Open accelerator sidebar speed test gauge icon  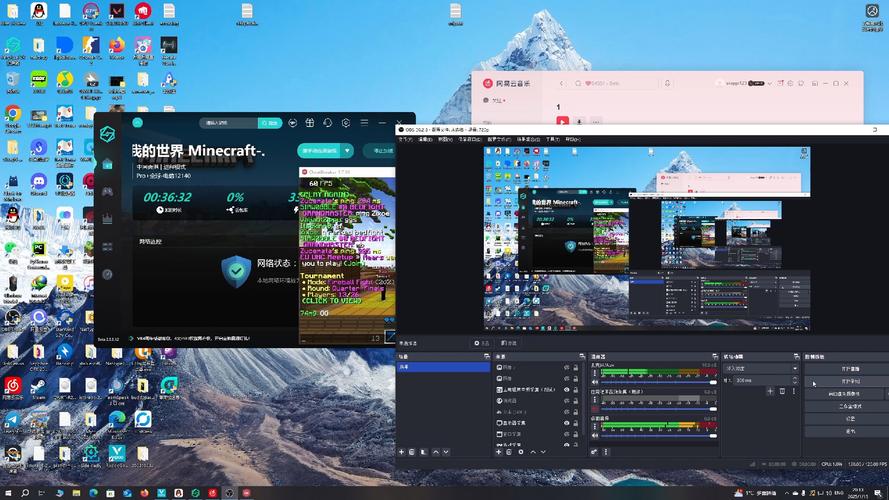point(107,274)
